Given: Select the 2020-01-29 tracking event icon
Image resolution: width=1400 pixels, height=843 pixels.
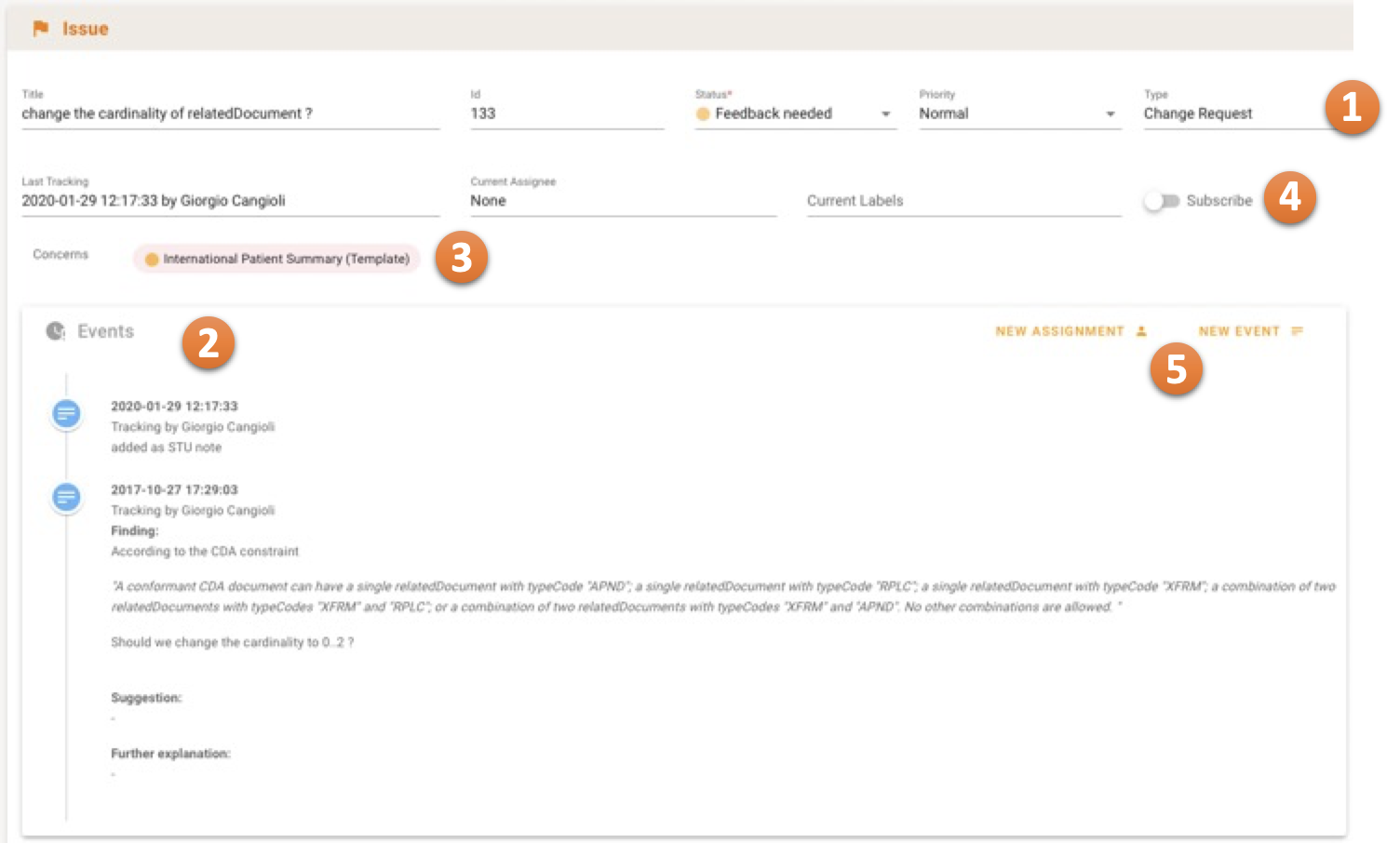Looking at the screenshot, I should coord(66,413).
